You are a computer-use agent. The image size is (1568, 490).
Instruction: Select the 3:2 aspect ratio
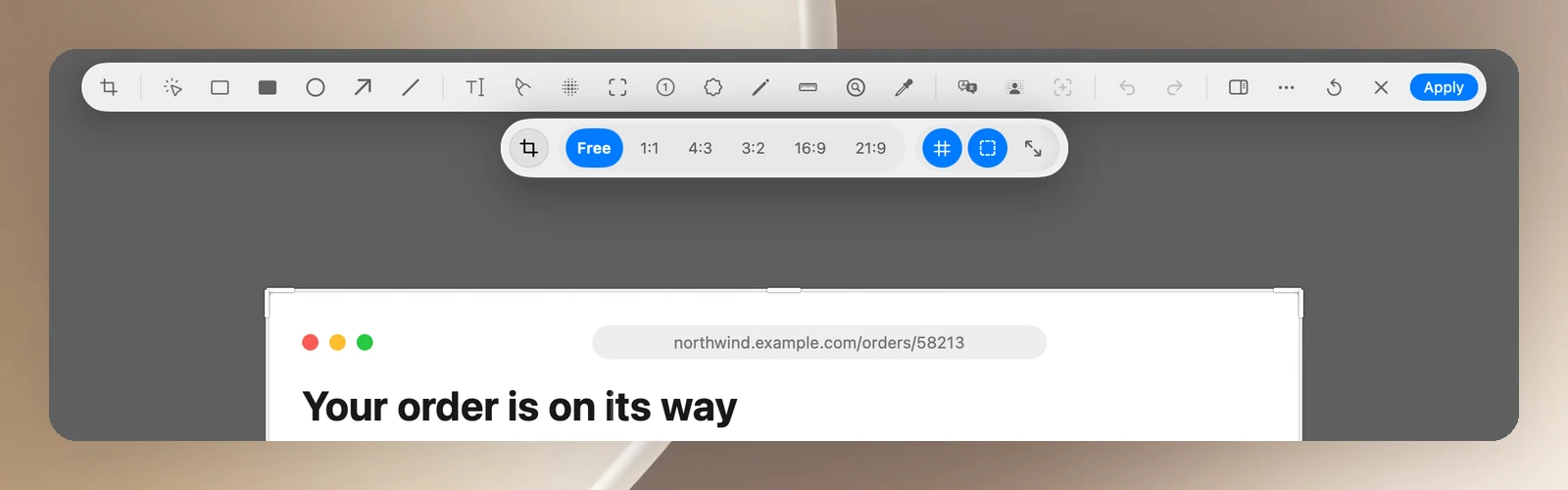point(753,148)
